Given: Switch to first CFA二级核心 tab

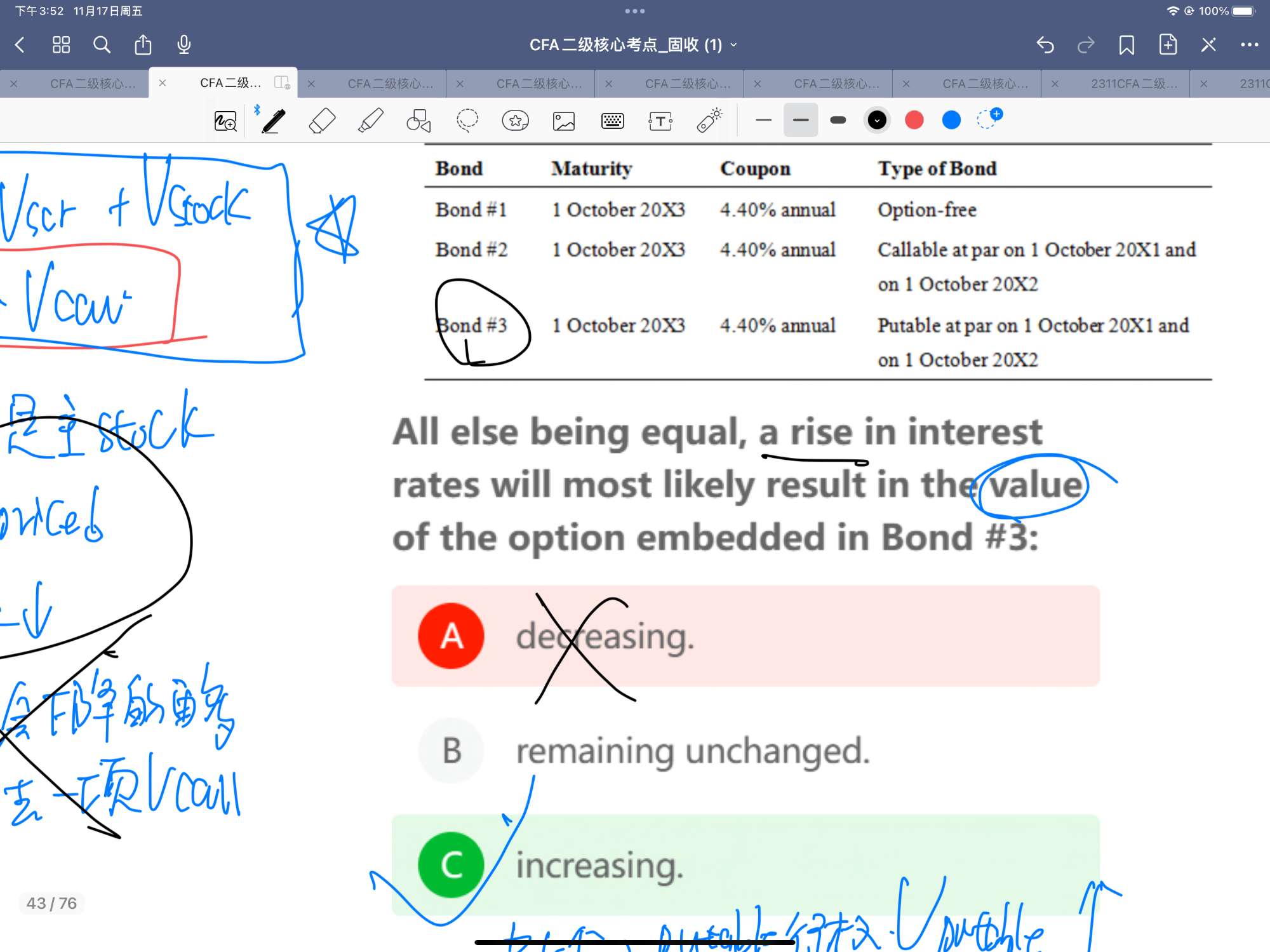Looking at the screenshot, I should coord(93,84).
